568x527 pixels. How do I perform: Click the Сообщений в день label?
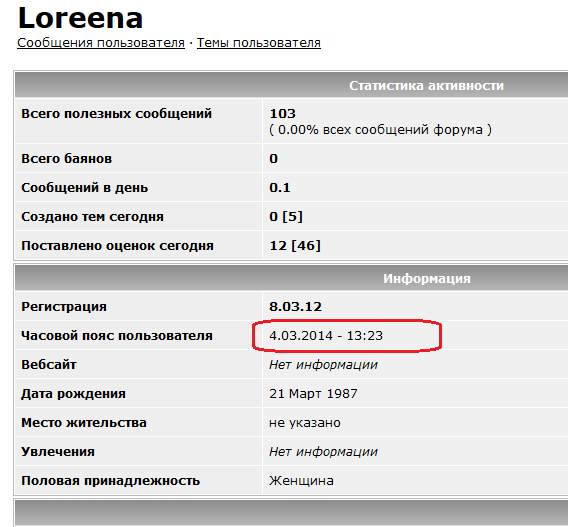point(84,188)
